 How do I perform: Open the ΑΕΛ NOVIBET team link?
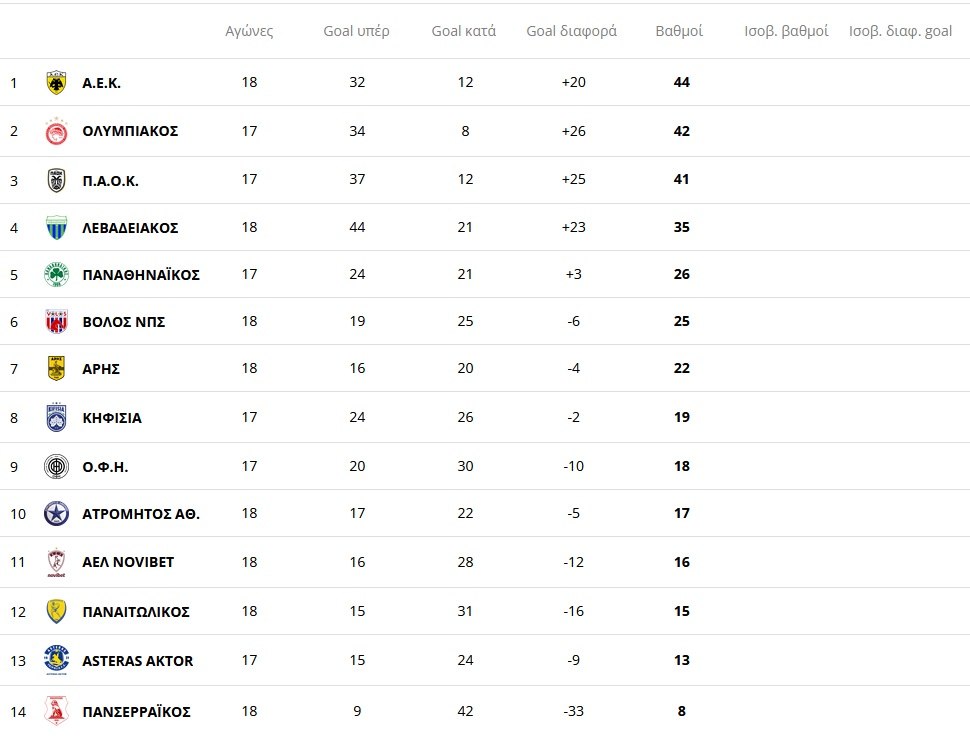pyautogui.click(x=128, y=562)
